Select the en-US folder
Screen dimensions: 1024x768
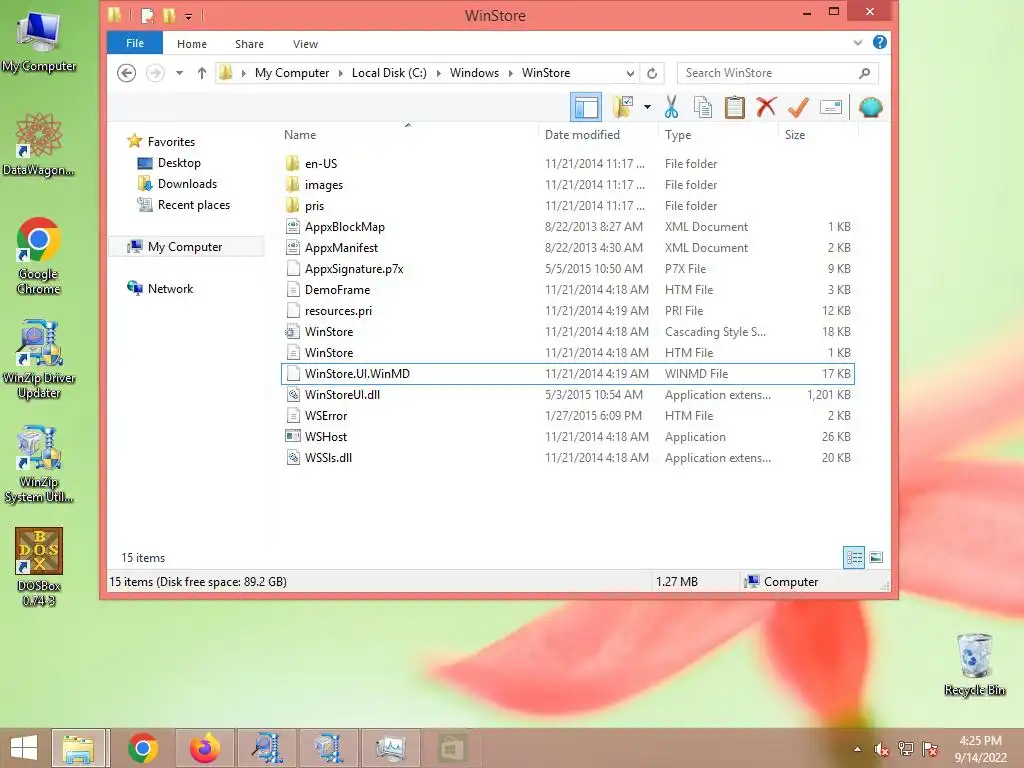568,163
